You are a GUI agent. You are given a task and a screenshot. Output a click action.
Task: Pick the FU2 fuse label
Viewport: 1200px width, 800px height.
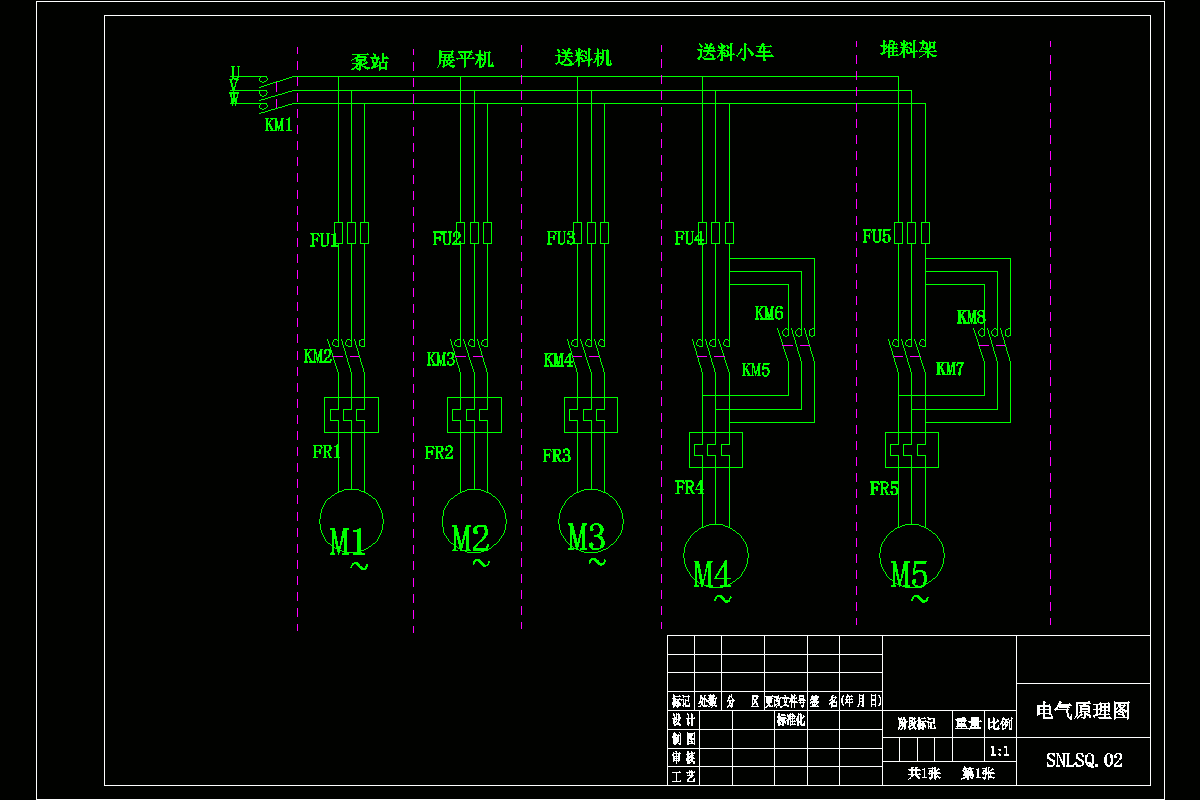pyautogui.click(x=447, y=239)
